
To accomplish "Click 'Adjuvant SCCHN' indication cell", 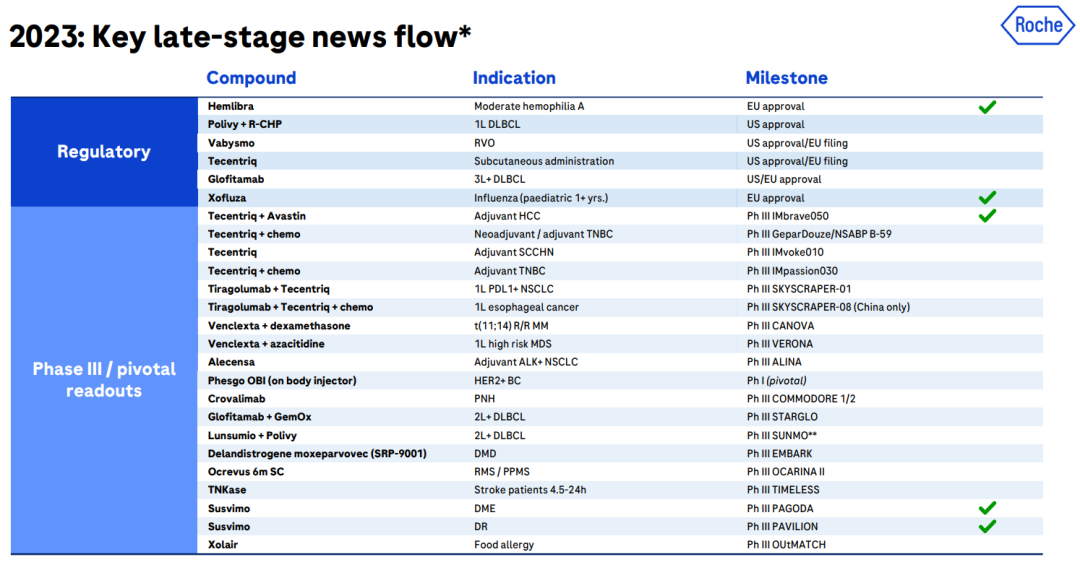I will [514, 252].
